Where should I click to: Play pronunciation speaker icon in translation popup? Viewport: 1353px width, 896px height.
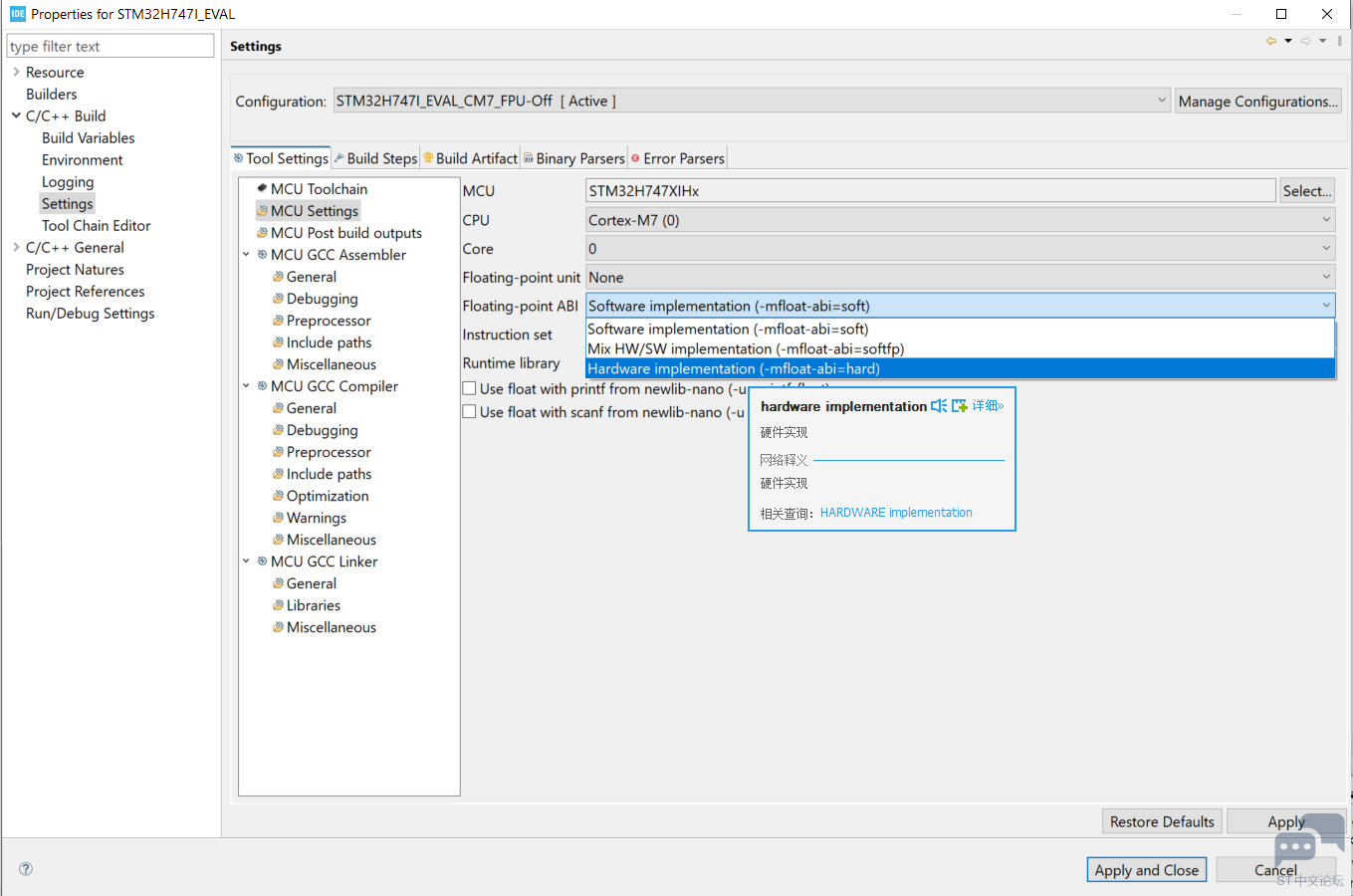point(939,406)
